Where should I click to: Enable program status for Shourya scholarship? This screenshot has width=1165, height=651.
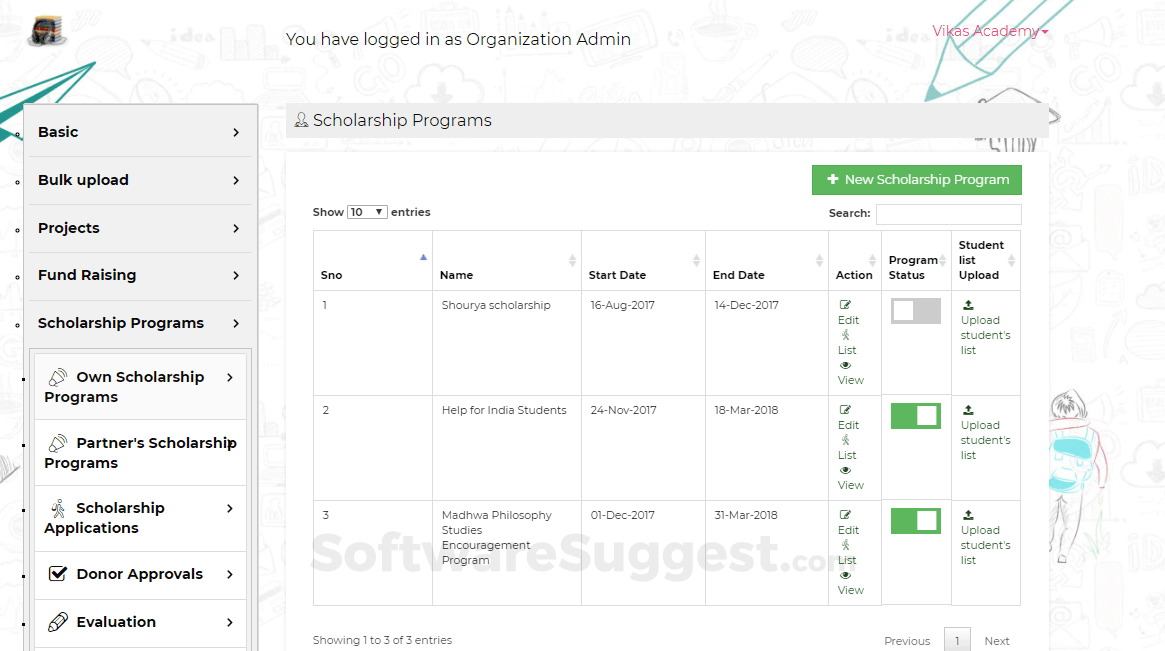[916, 311]
